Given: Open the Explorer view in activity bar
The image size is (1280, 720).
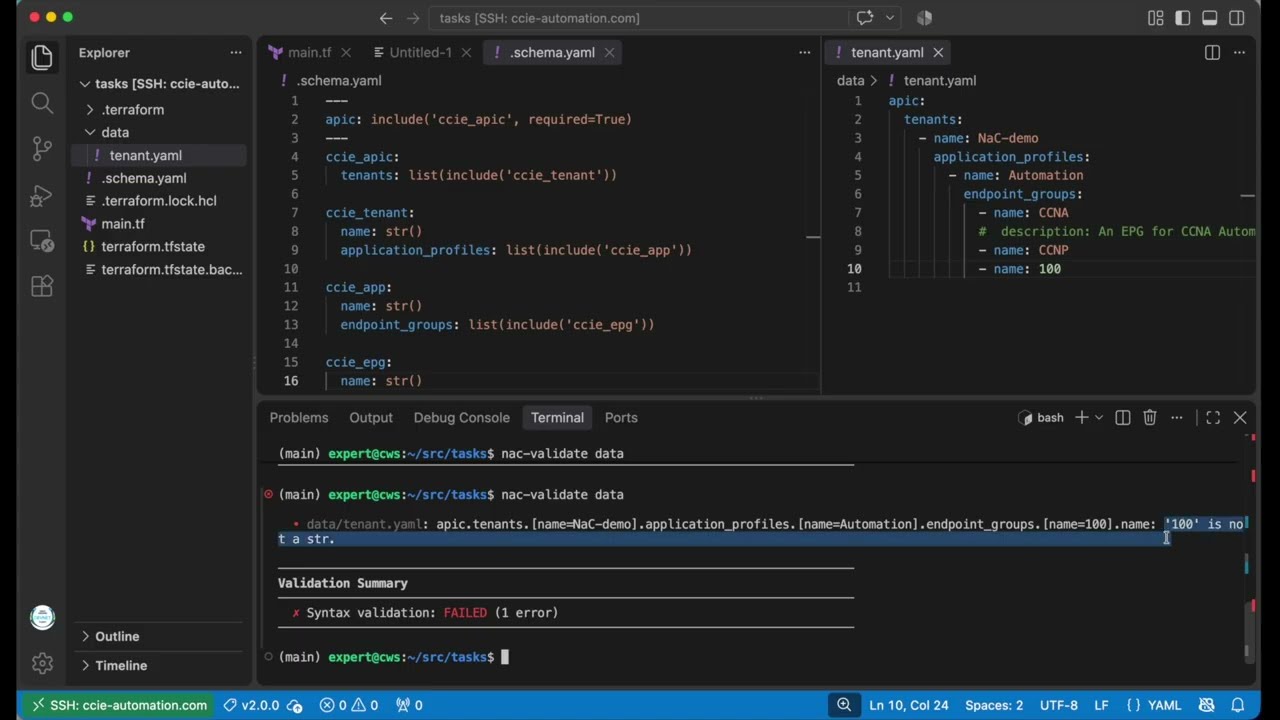Looking at the screenshot, I should [x=42, y=57].
